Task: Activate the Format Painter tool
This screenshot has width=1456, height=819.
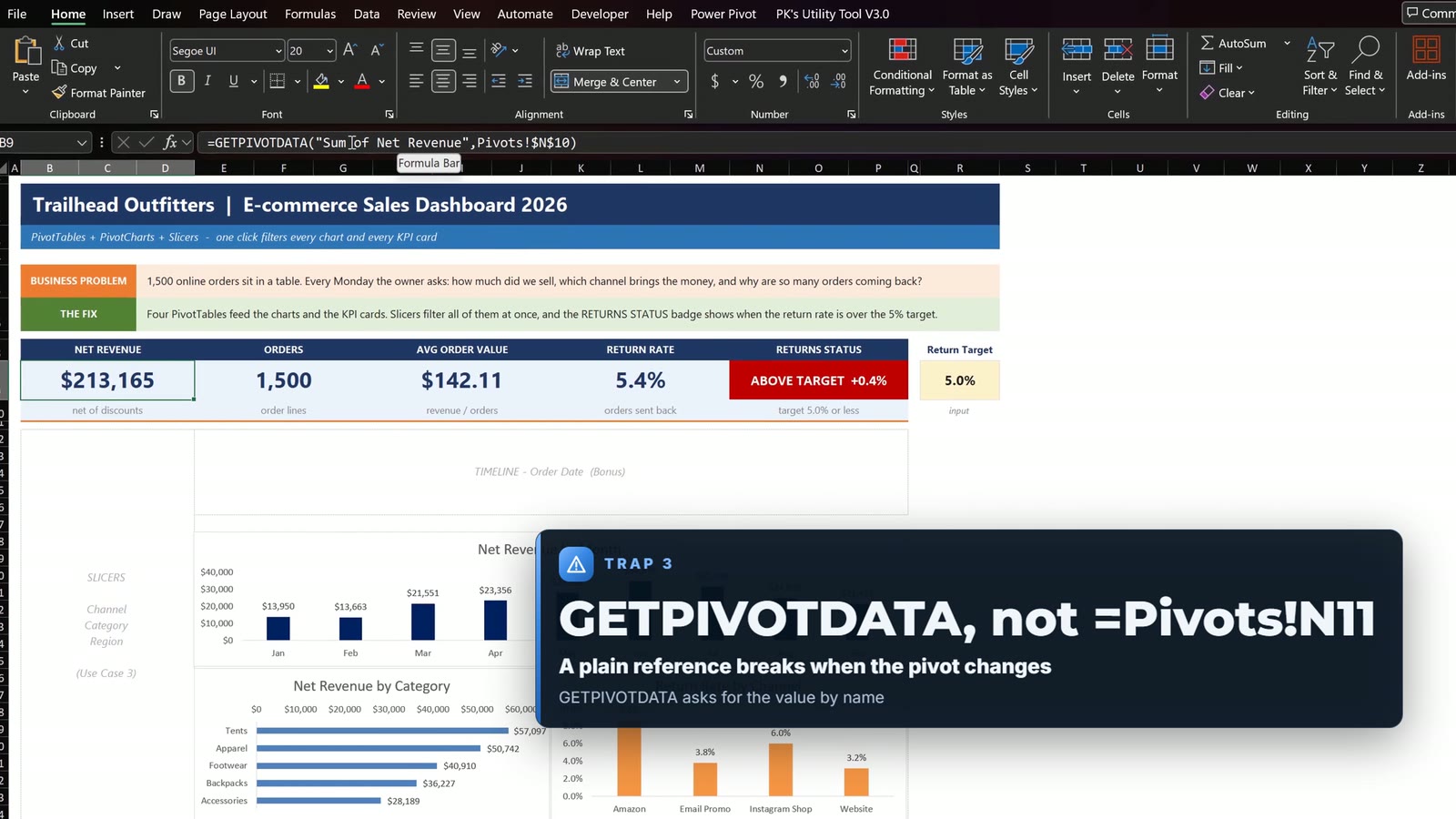Action: [98, 93]
